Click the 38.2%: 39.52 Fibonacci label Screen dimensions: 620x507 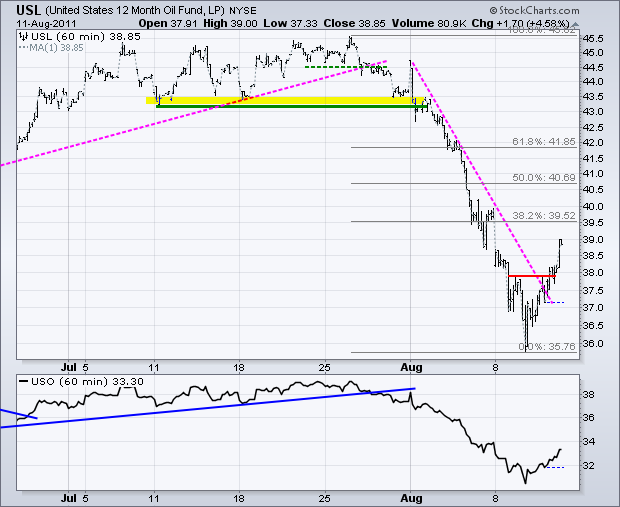(x=544, y=216)
